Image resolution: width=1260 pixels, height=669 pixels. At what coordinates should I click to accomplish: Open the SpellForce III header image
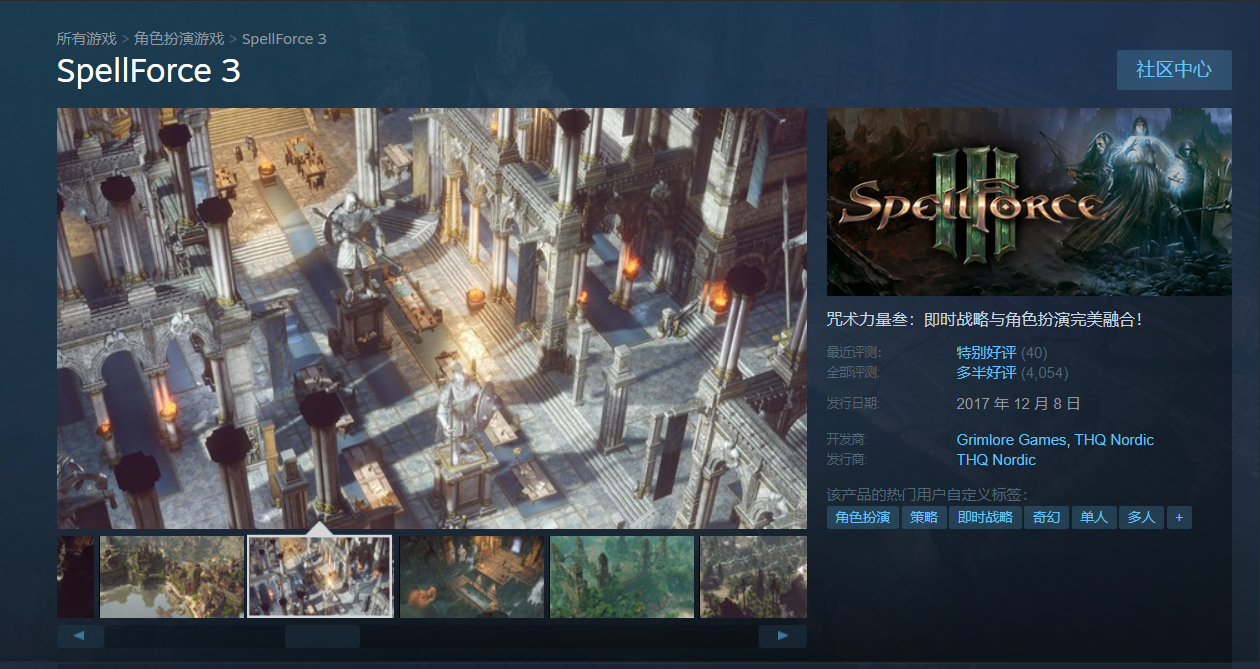pyautogui.click(x=1029, y=201)
